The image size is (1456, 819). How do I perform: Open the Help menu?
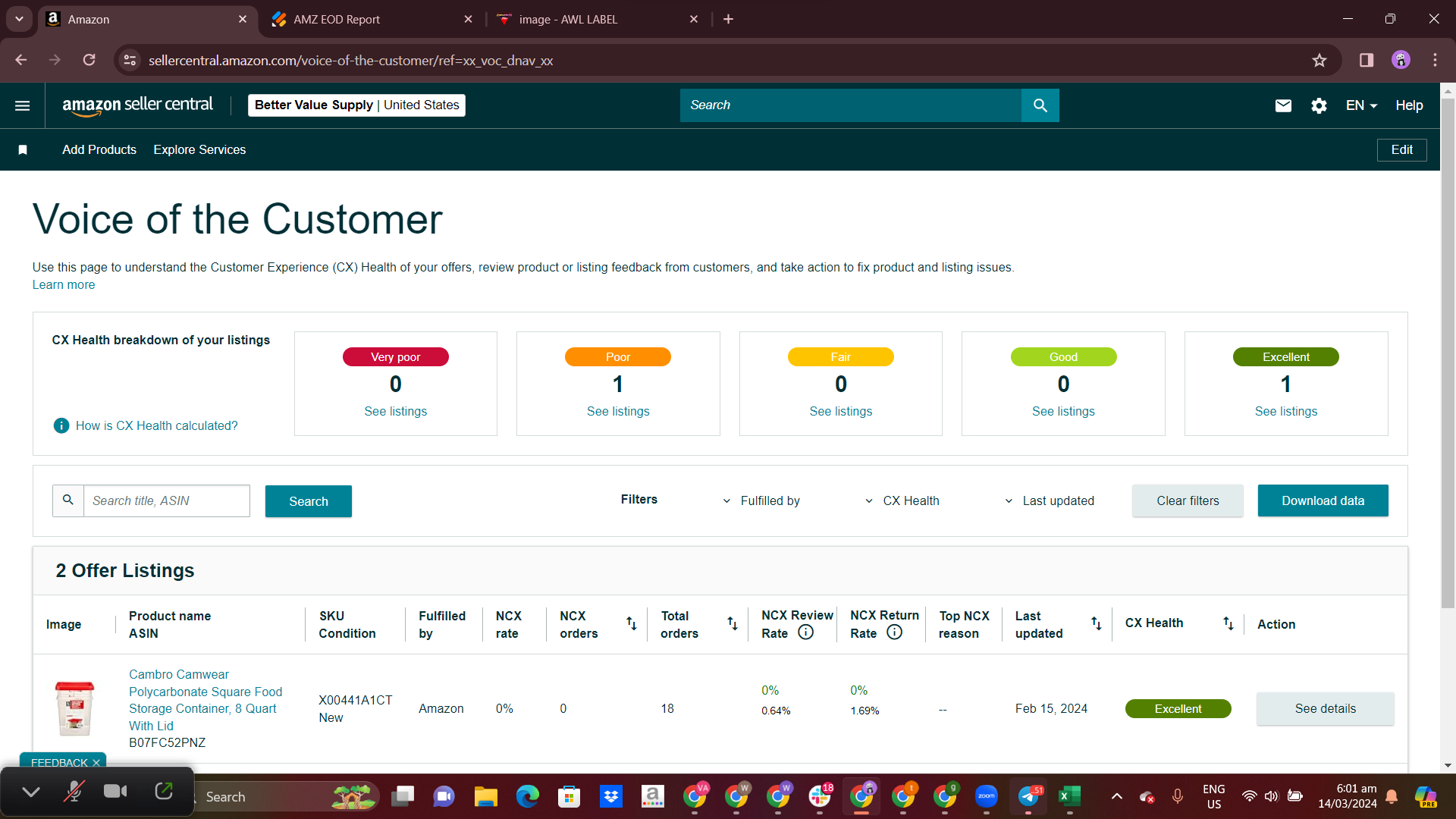[x=1409, y=105]
